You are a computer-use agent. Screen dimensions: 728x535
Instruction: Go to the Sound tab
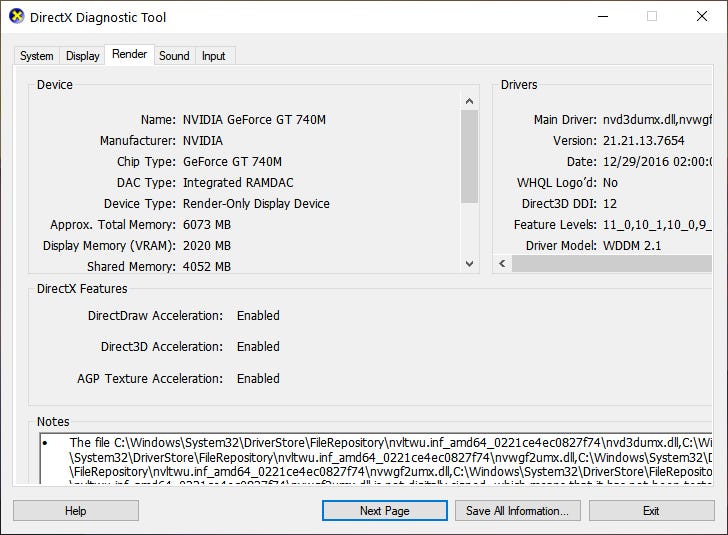coord(174,56)
